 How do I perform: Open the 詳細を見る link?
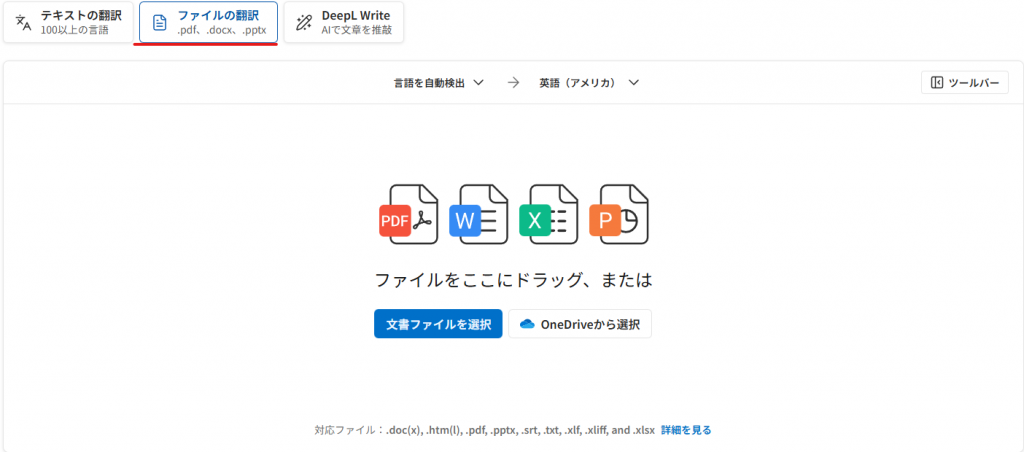pyautogui.click(x=686, y=430)
